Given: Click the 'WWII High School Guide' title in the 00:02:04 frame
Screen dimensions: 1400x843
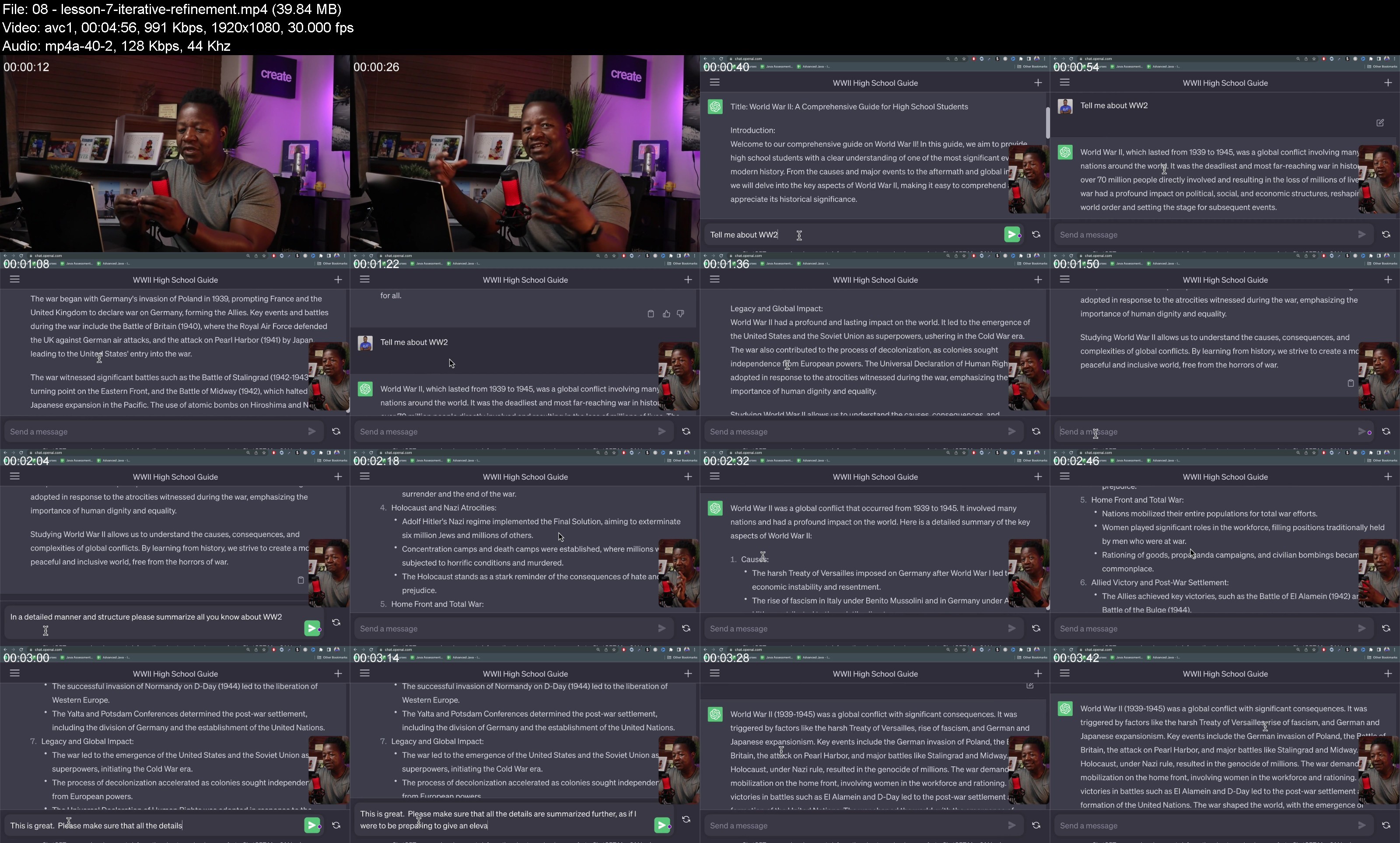Looking at the screenshot, I should [x=175, y=477].
